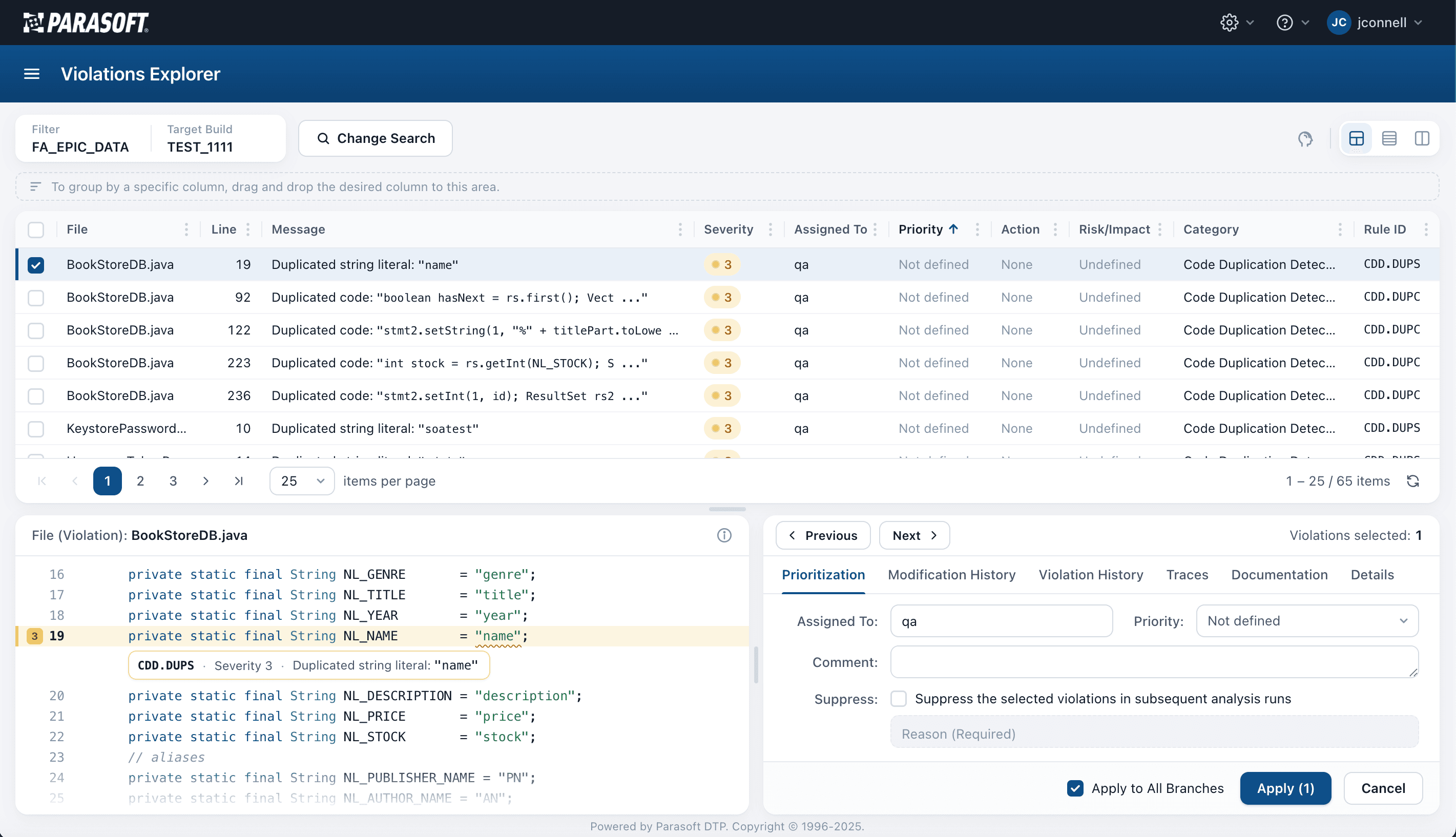Uncheck the BookStoreDB.java line 19 row
This screenshot has width=1456, height=837.
[36, 264]
